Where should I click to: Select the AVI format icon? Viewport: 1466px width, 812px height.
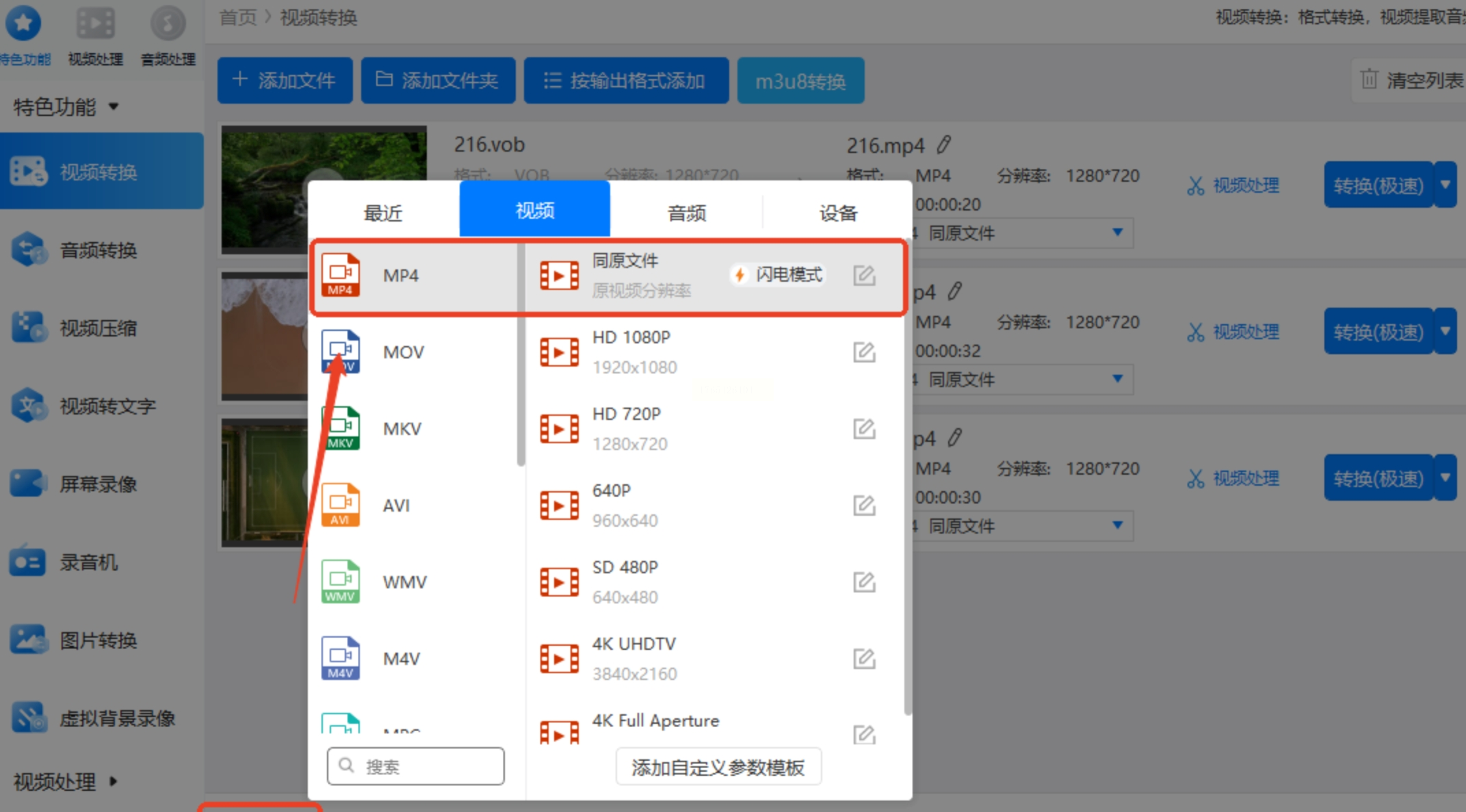(341, 505)
